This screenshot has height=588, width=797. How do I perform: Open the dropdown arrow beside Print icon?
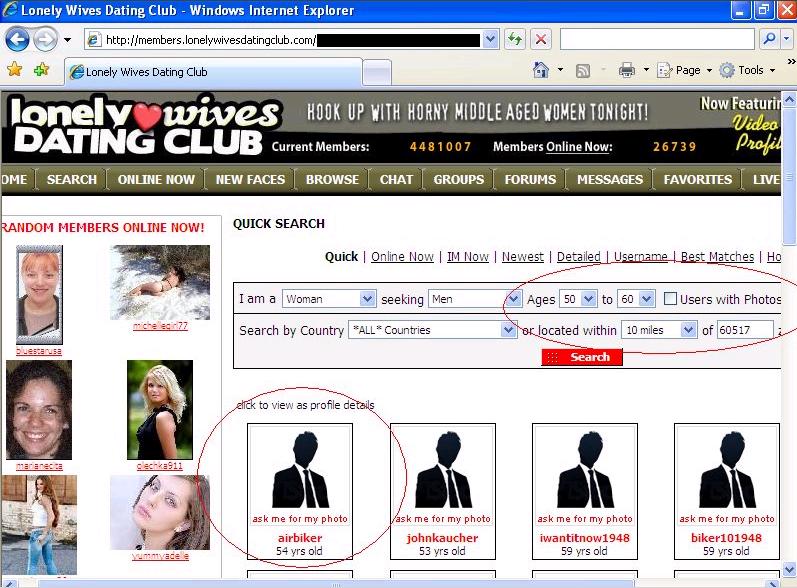click(646, 70)
